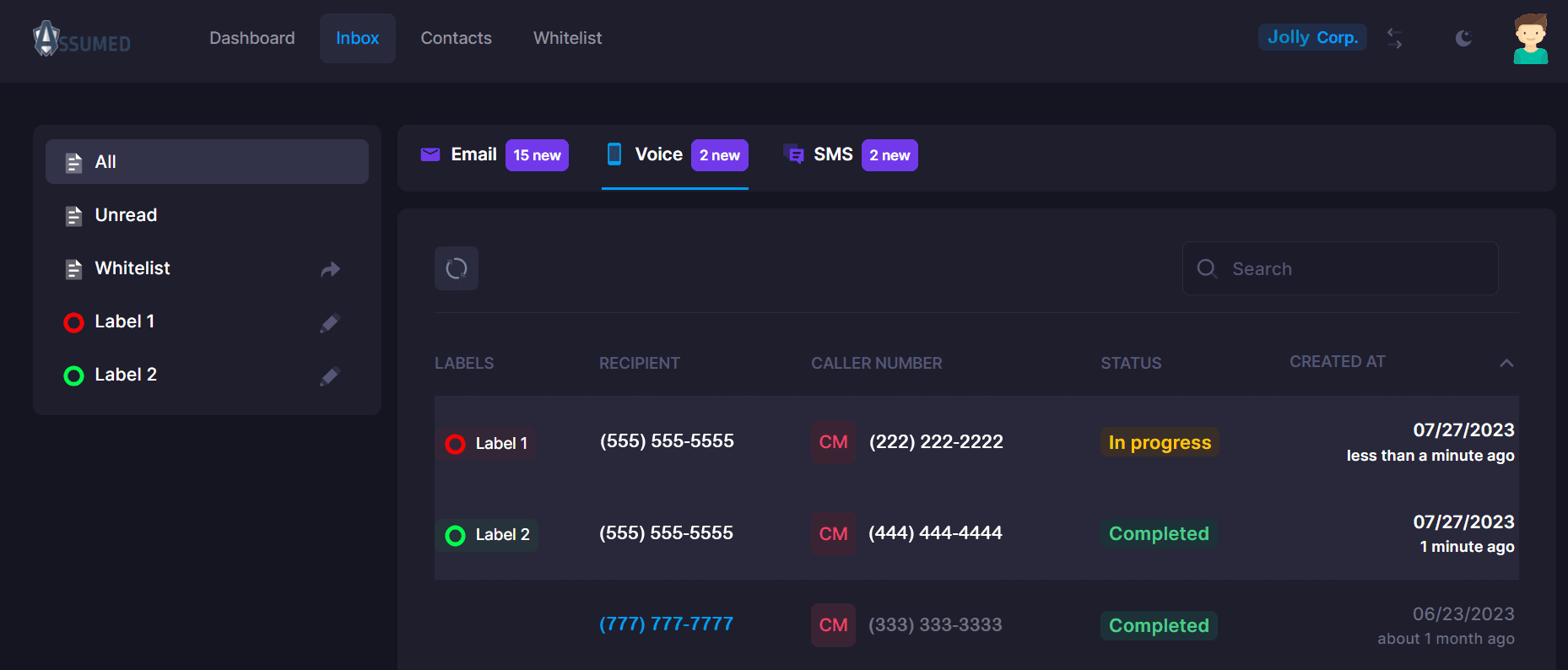
Task: Click the Whitelist share arrow icon
Action: click(x=330, y=269)
